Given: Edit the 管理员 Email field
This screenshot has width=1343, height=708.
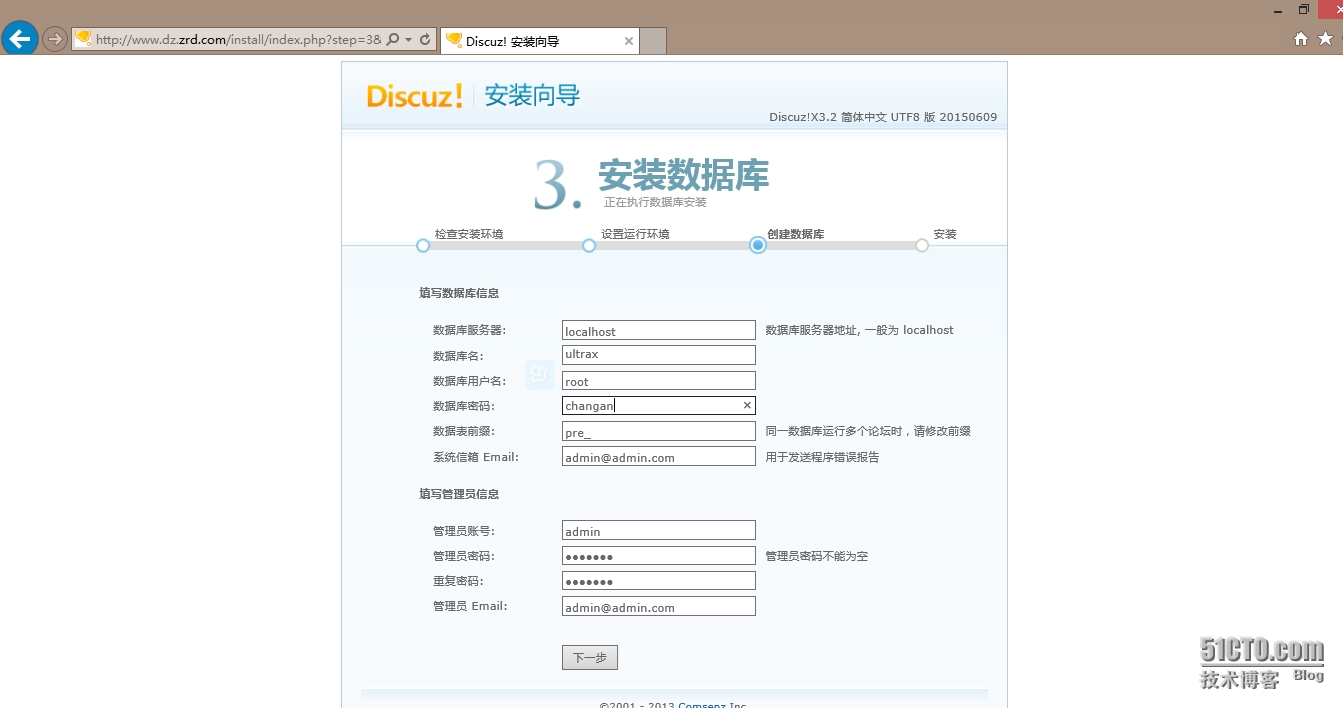Looking at the screenshot, I should [x=659, y=606].
